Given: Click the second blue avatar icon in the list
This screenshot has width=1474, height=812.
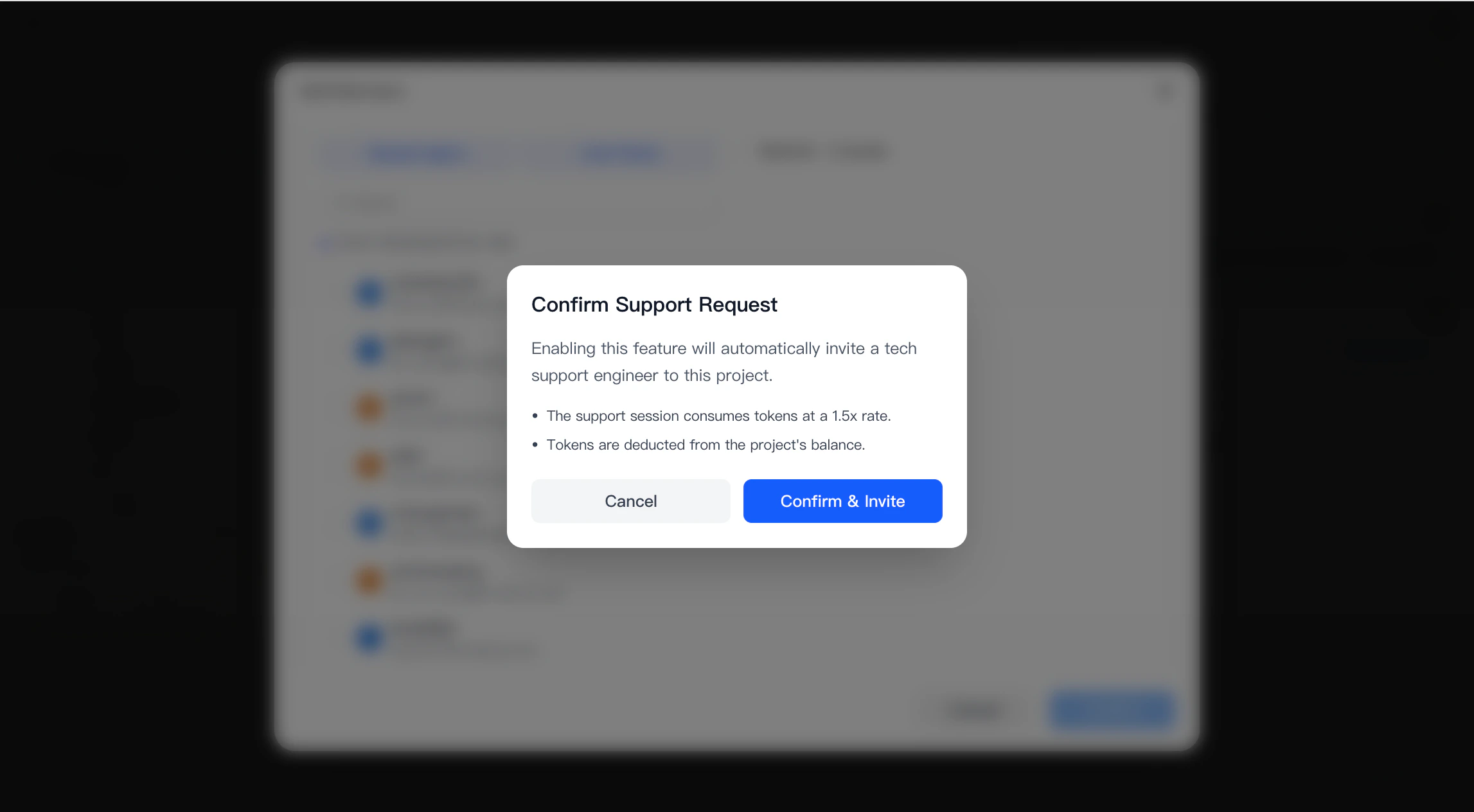Looking at the screenshot, I should pos(368,349).
